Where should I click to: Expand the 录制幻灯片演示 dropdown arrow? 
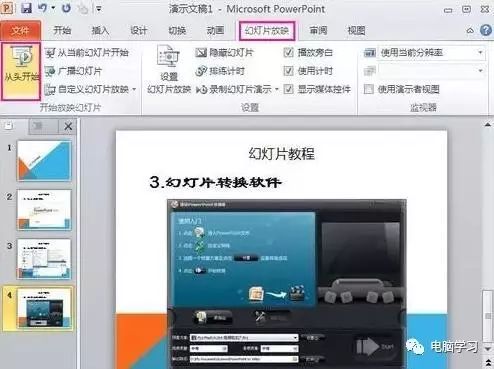(x=277, y=89)
